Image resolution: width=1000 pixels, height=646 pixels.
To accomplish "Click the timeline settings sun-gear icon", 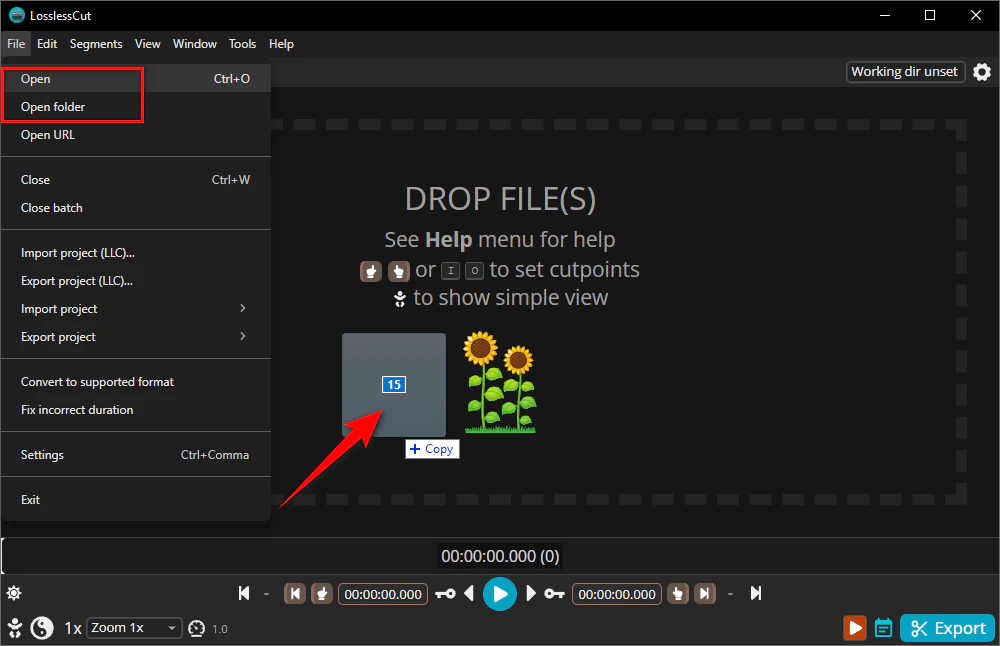I will tap(14, 593).
